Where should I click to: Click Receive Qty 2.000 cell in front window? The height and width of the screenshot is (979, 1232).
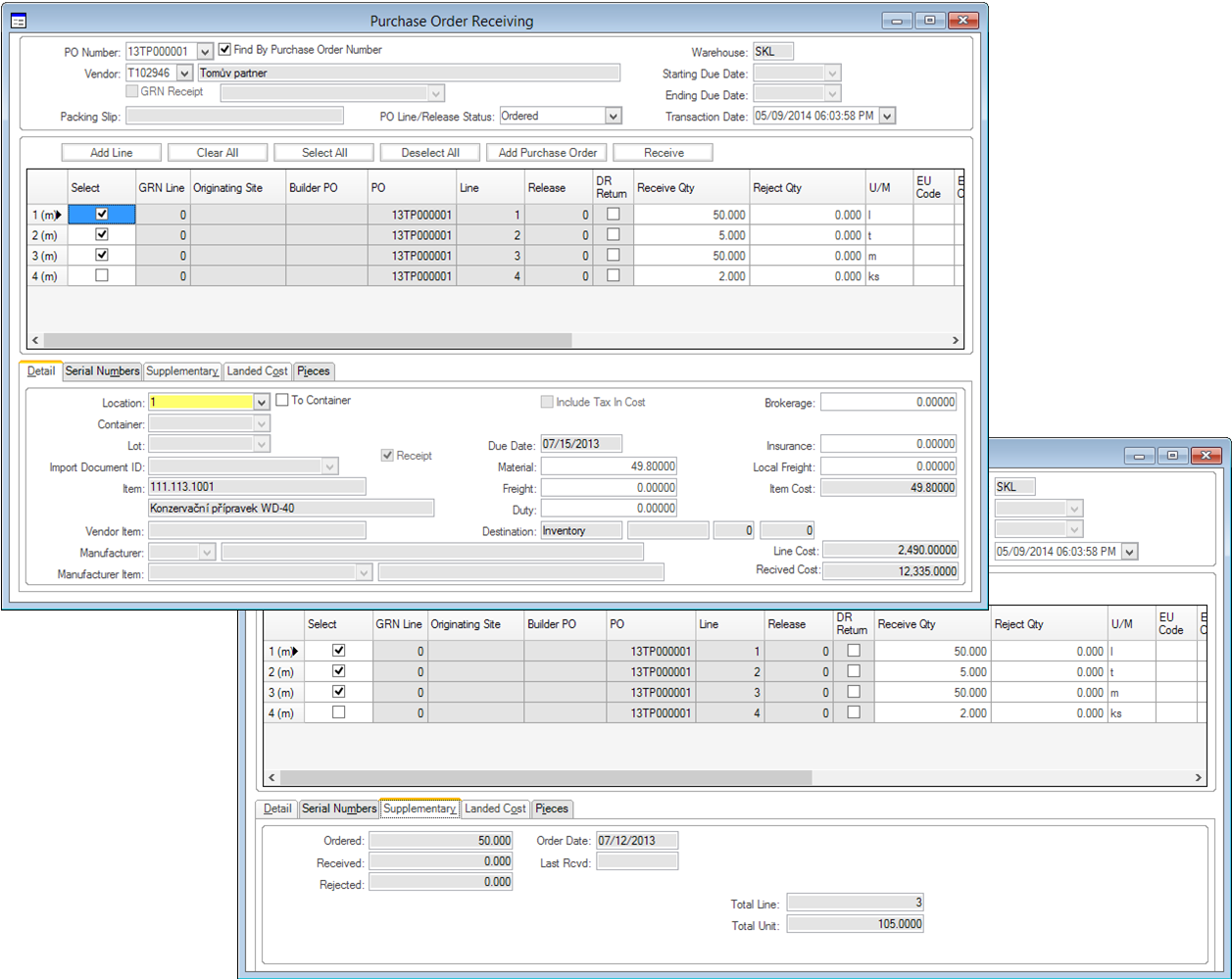point(692,276)
